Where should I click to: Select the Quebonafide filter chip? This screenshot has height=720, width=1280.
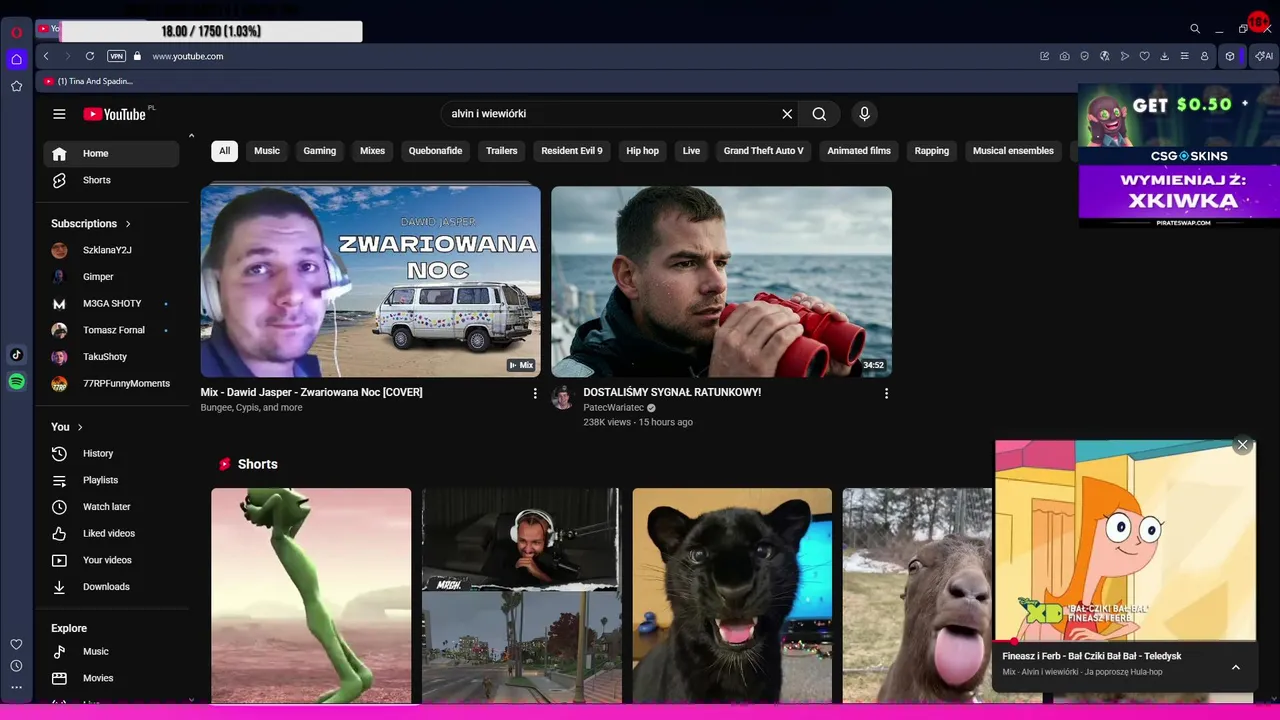point(435,151)
